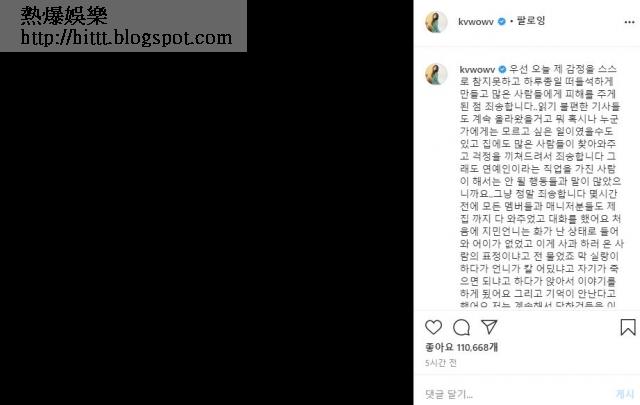The image size is (640, 405).
Task: Click the black post media area
Action: coord(207,227)
